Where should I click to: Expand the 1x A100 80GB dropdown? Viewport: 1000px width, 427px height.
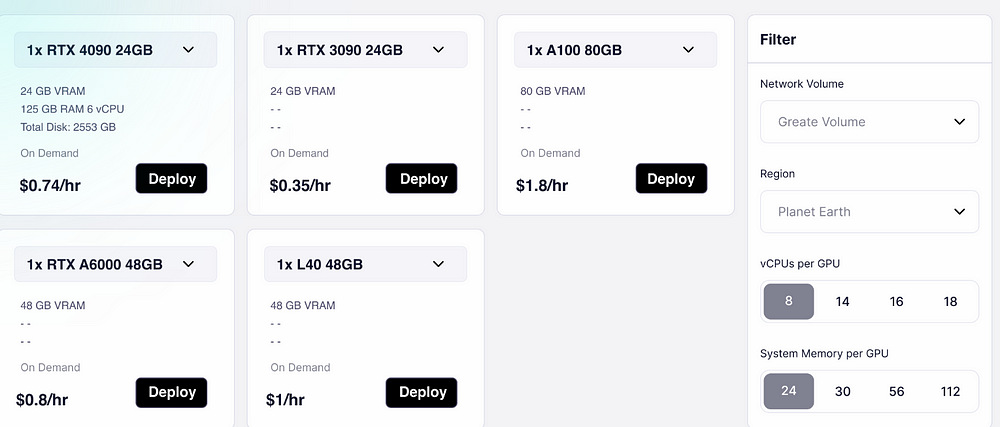(615, 50)
